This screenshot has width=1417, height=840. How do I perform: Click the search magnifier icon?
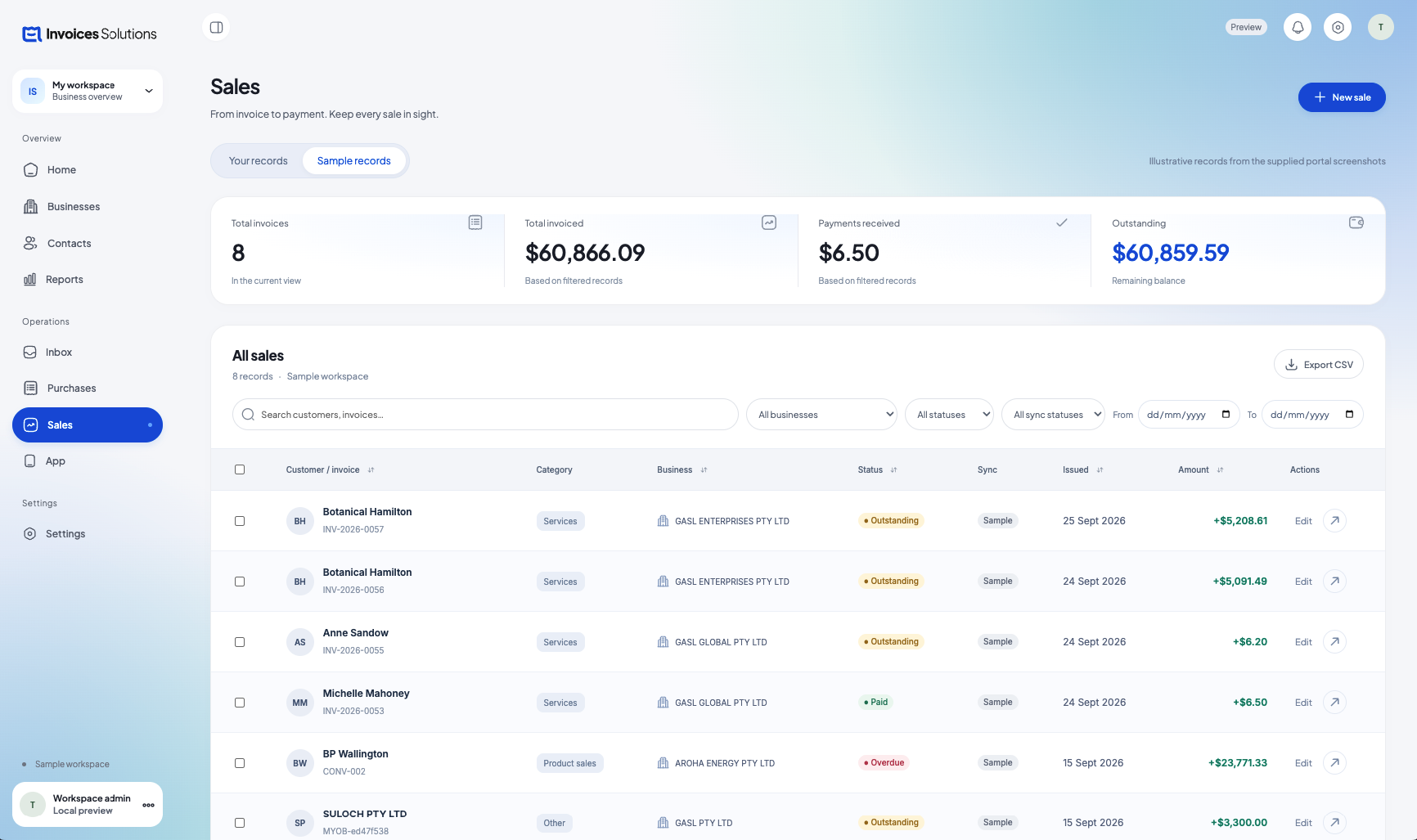point(248,415)
